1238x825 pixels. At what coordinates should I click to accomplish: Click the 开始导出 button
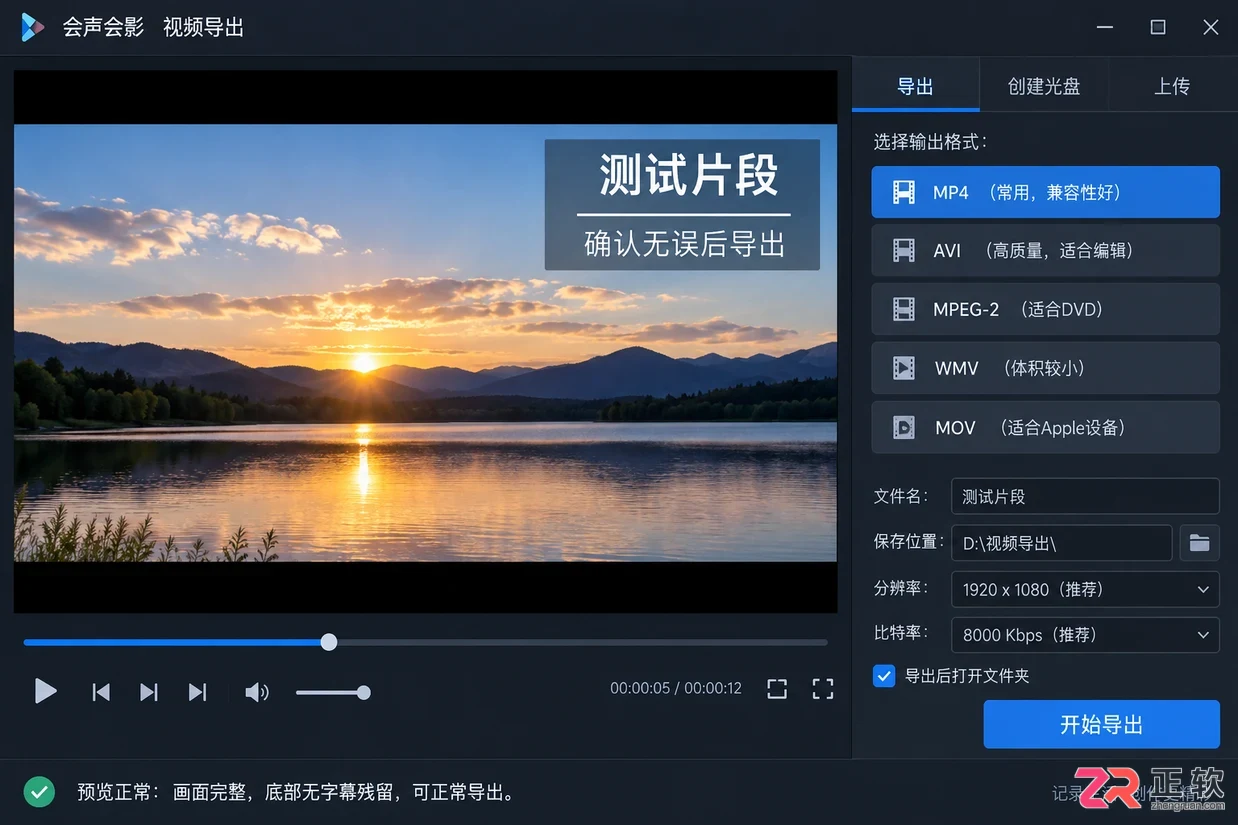click(x=1101, y=724)
